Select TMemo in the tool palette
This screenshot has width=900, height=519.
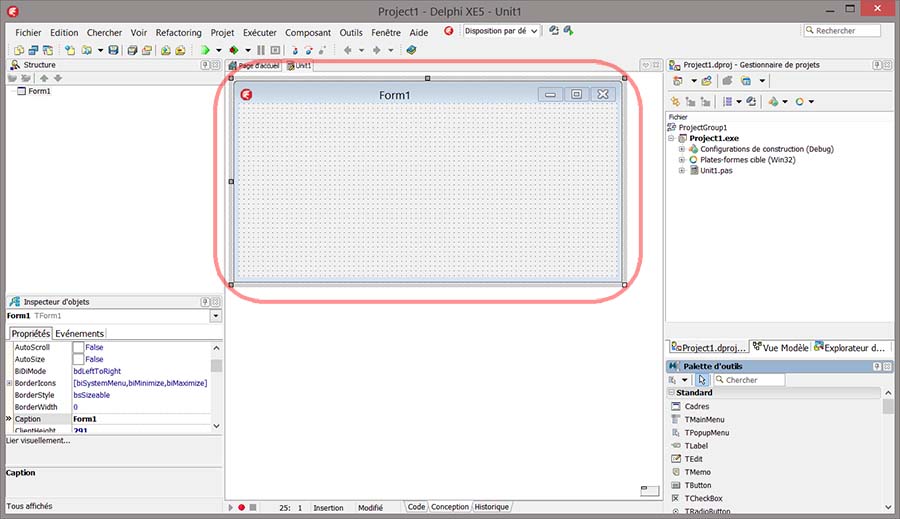tap(697, 472)
